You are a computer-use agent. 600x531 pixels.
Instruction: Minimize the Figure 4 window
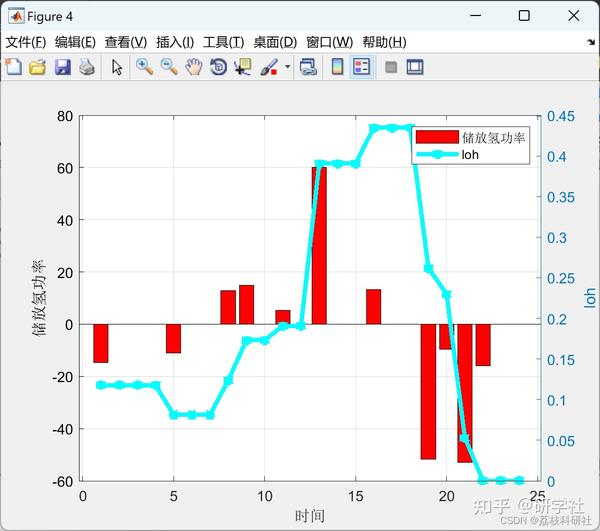pos(475,16)
